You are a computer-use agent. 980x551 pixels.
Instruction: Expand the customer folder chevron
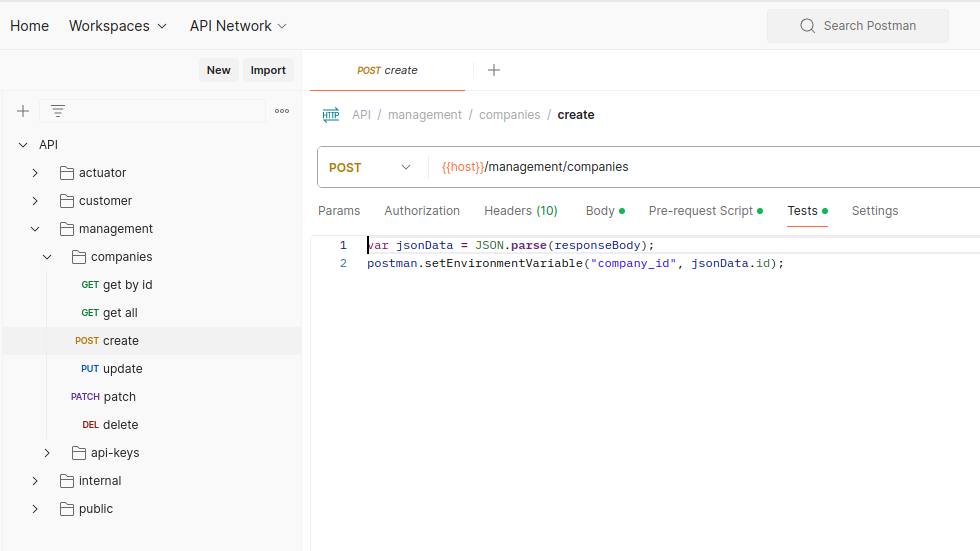[35, 201]
